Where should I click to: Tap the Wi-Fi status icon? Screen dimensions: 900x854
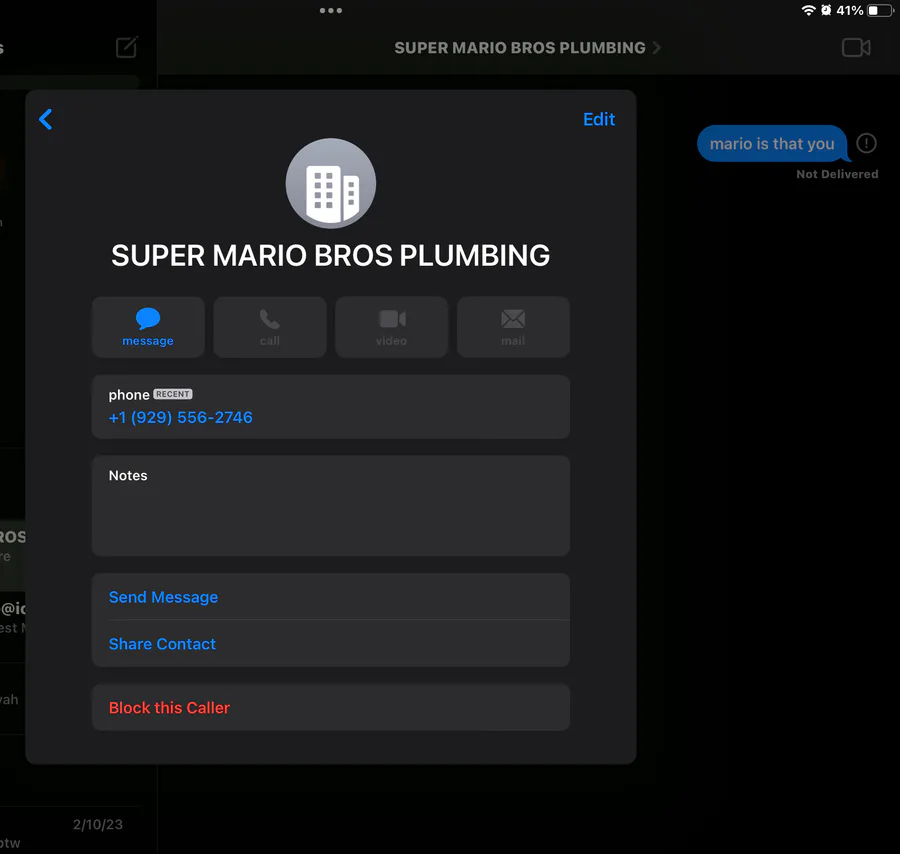coord(808,10)
